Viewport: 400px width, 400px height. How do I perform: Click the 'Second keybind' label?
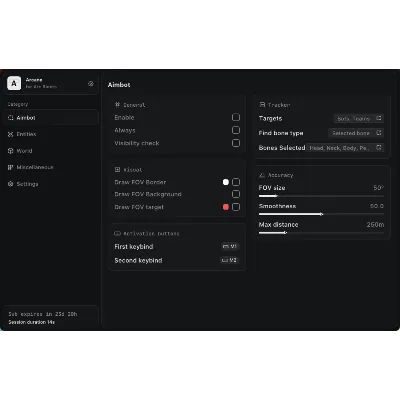coord(138,260)
